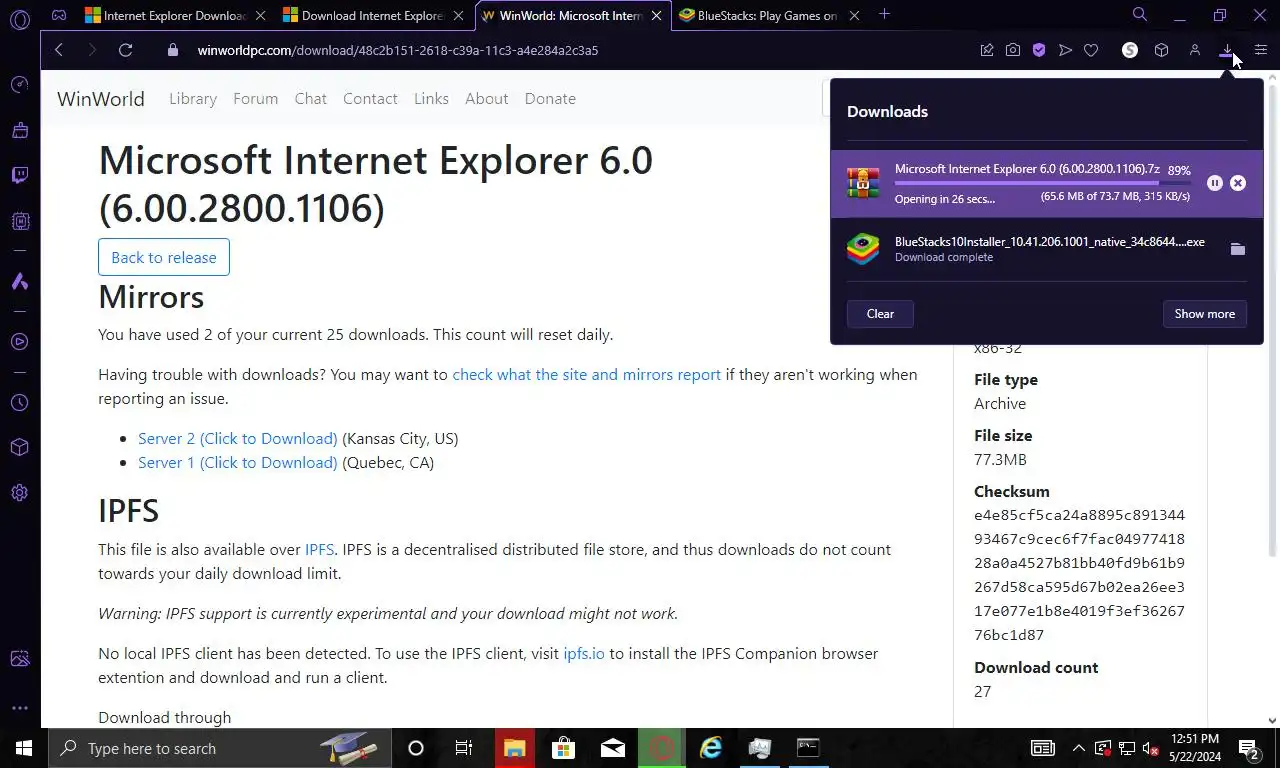
Task: Open My Flow paper plane icon
Action: 1065,50
